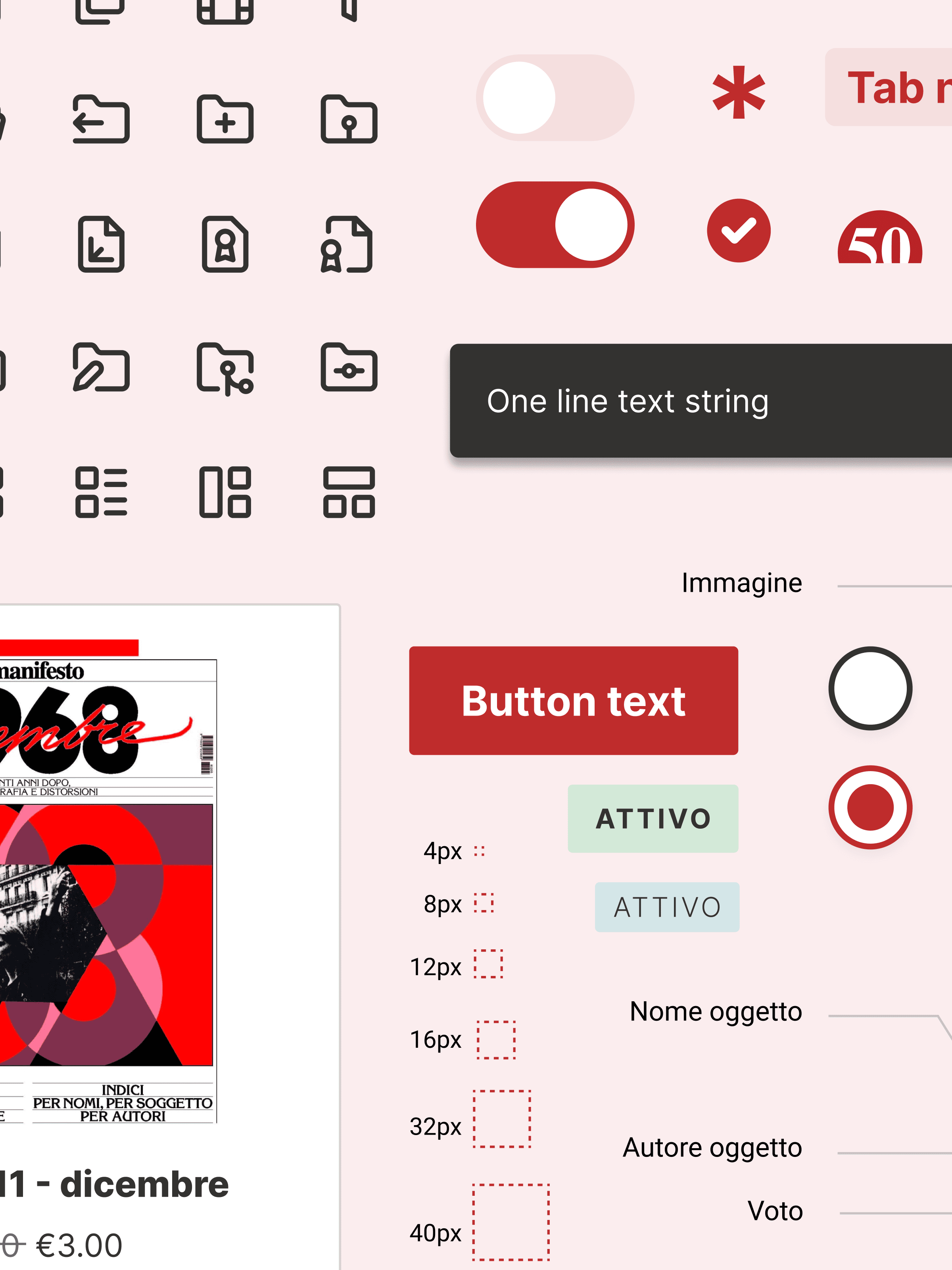Screen dimensions: 952x1270
Task: Click the list layout icon
Action: [101, 493]
